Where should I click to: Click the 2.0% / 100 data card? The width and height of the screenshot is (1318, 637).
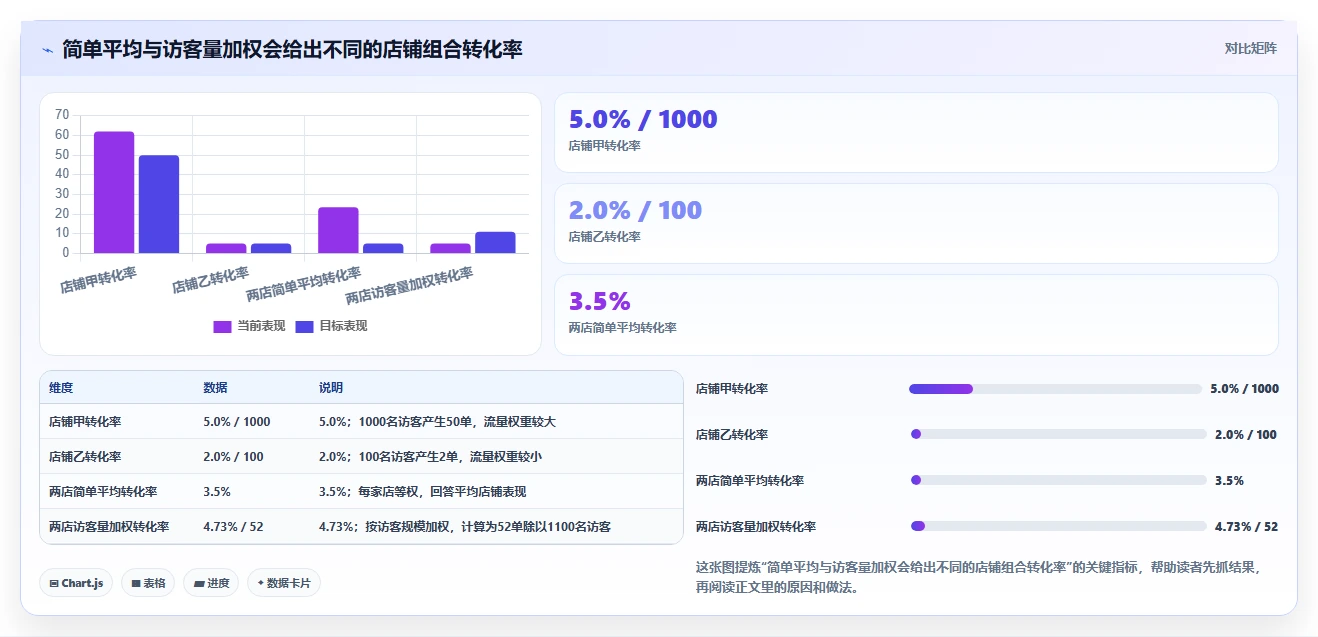916,224
